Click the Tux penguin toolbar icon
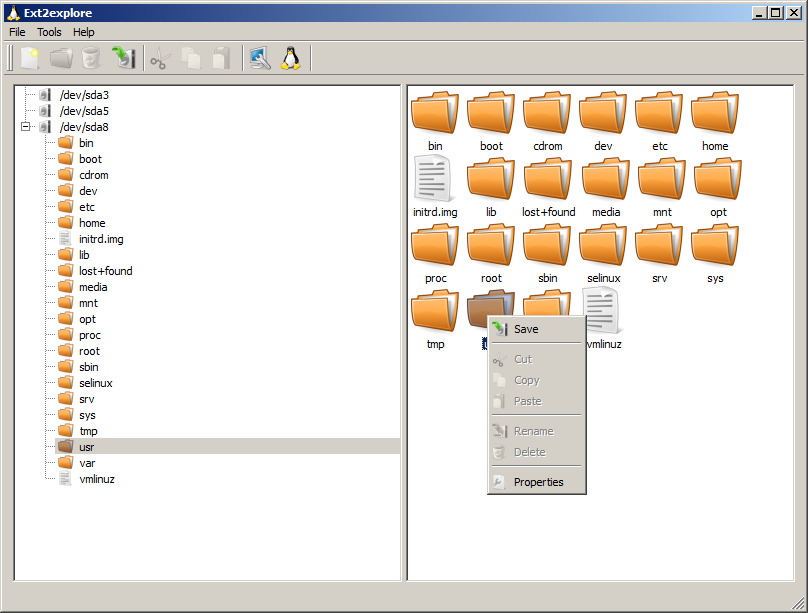The height and width of the screenshot is (613, 808). 291,58
